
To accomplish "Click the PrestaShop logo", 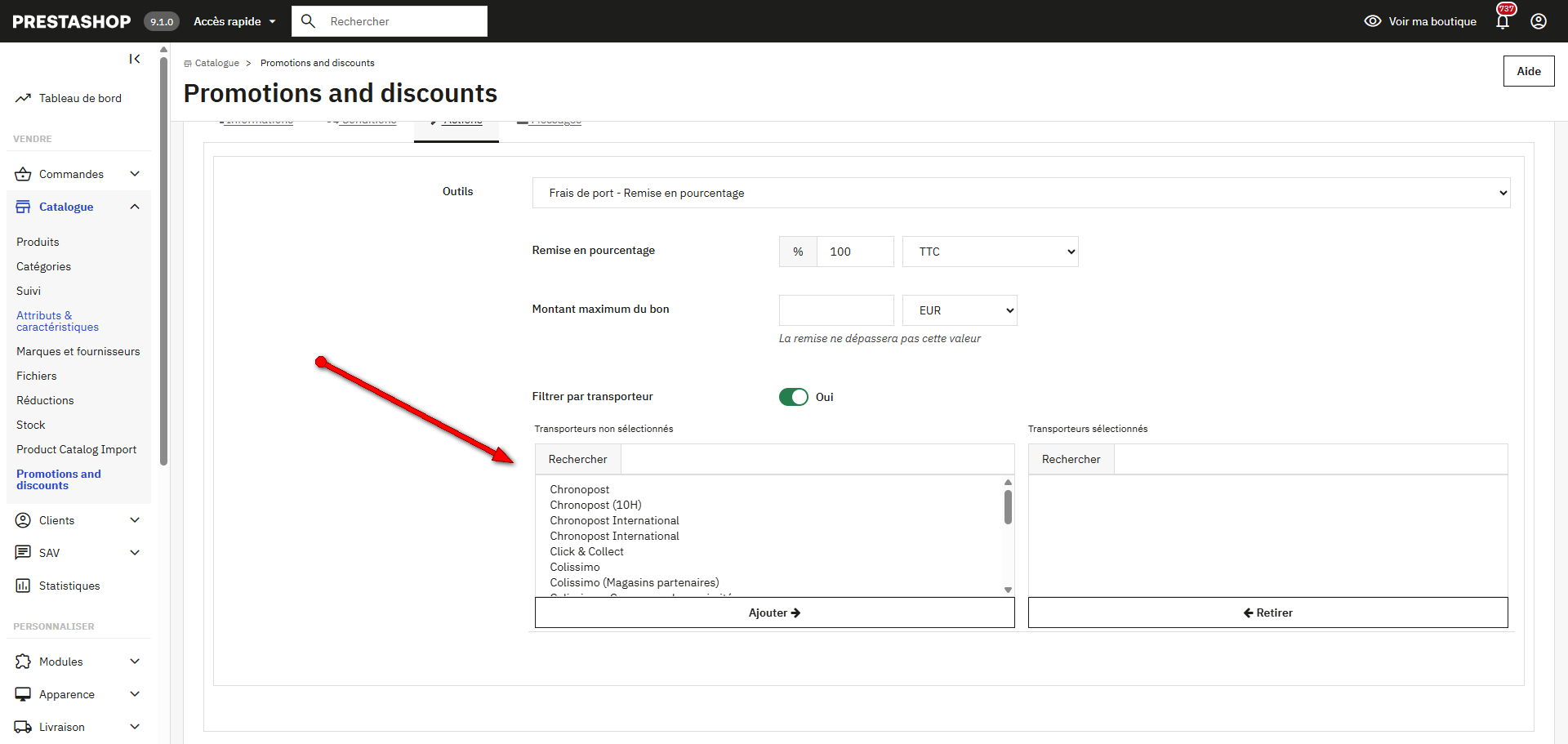I will coord(72,22).
